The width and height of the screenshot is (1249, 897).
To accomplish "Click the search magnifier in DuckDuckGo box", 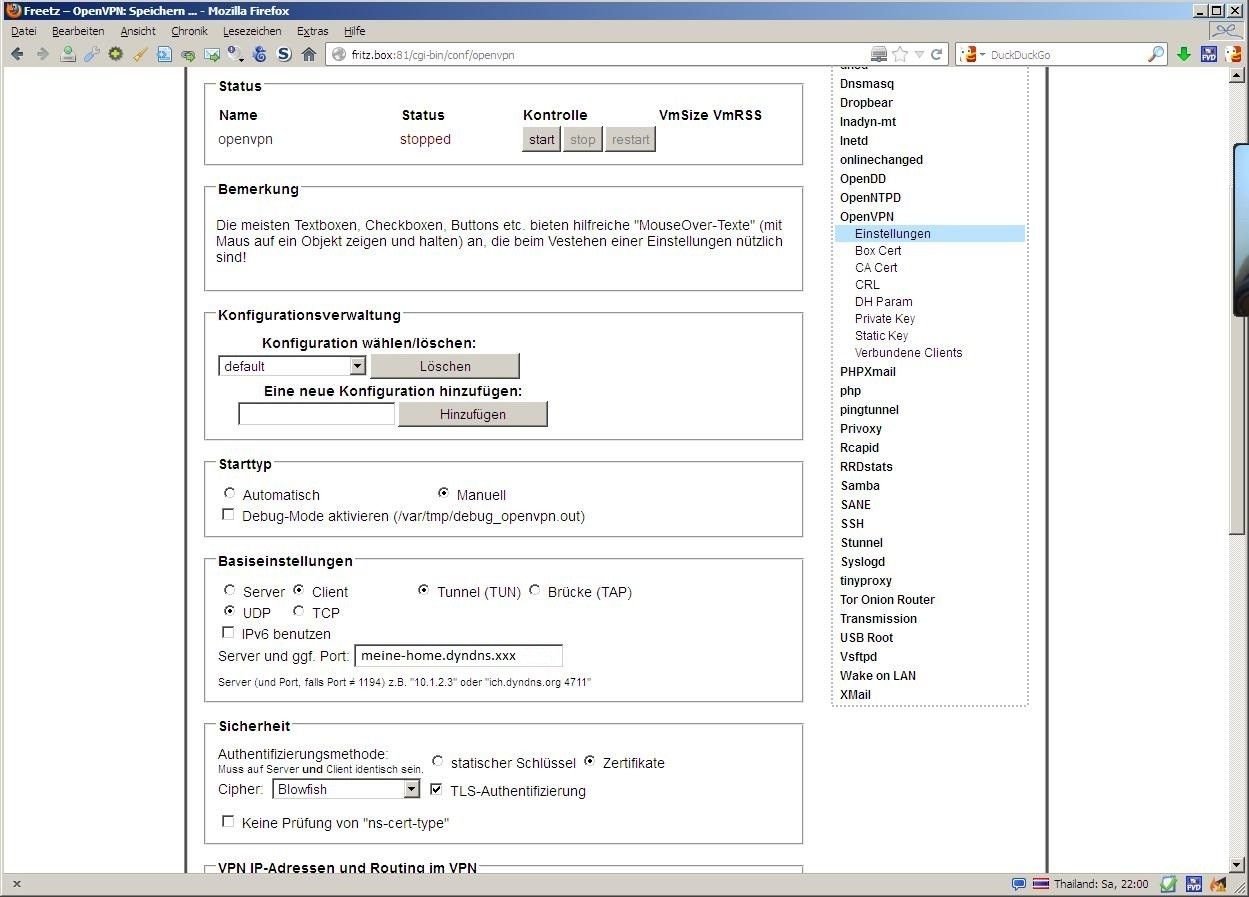I will [1156, 54].
